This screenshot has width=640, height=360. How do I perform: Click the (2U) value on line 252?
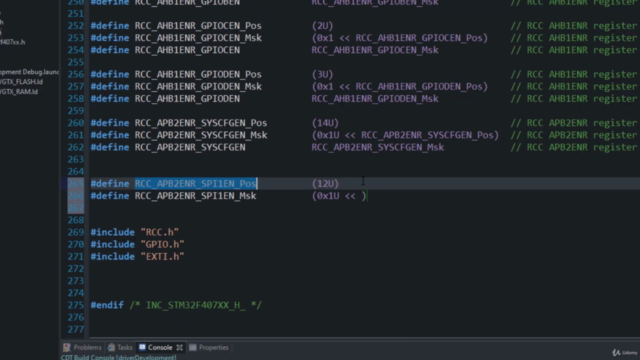click(x=322, y=26)
